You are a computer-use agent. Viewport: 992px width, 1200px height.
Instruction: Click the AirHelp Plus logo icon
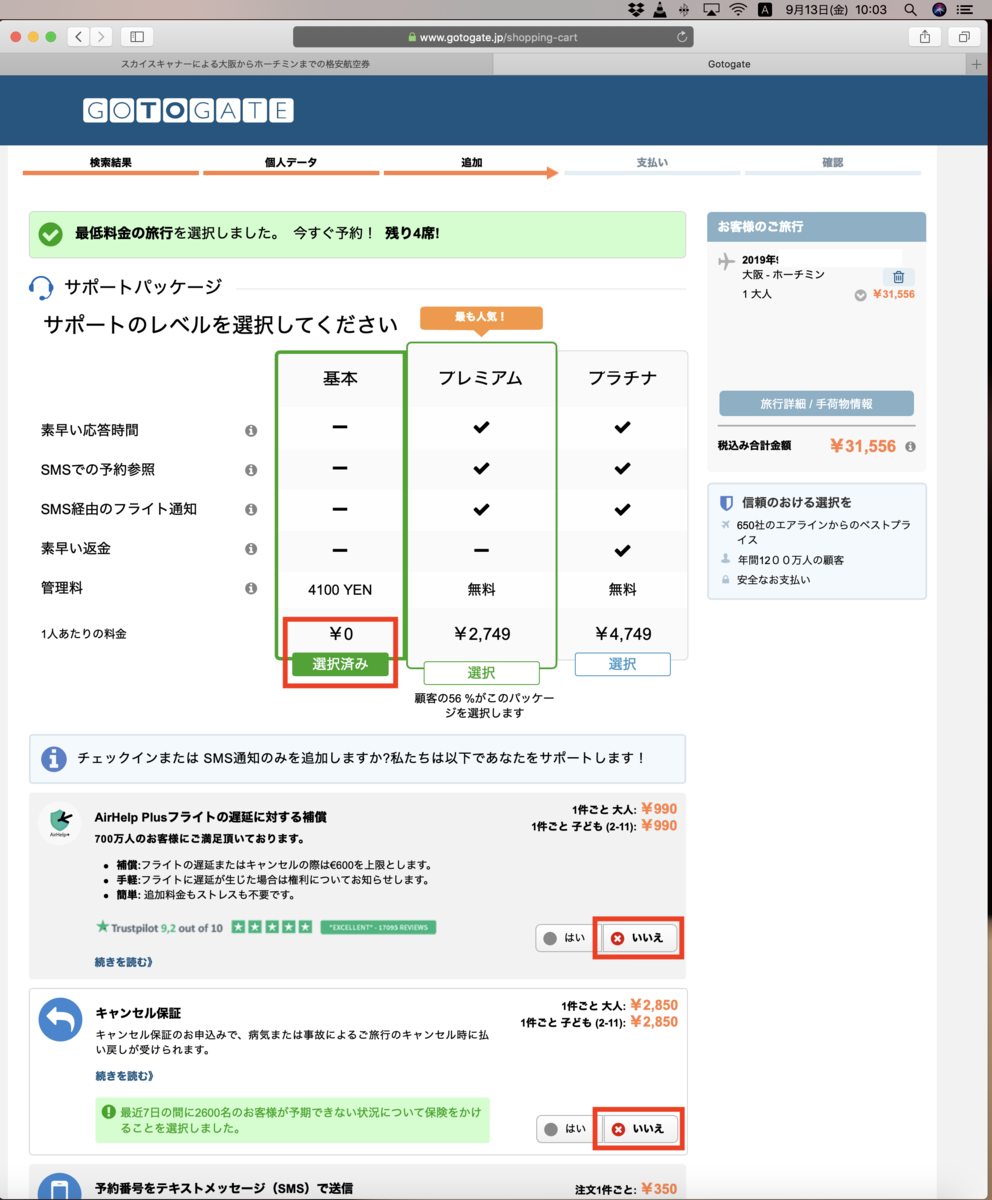59,823
